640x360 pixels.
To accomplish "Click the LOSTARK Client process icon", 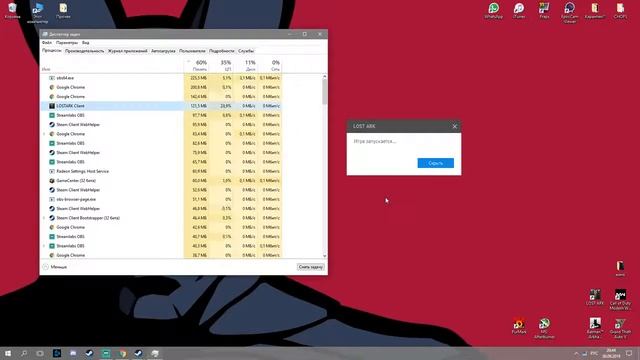I will [52, 106].
